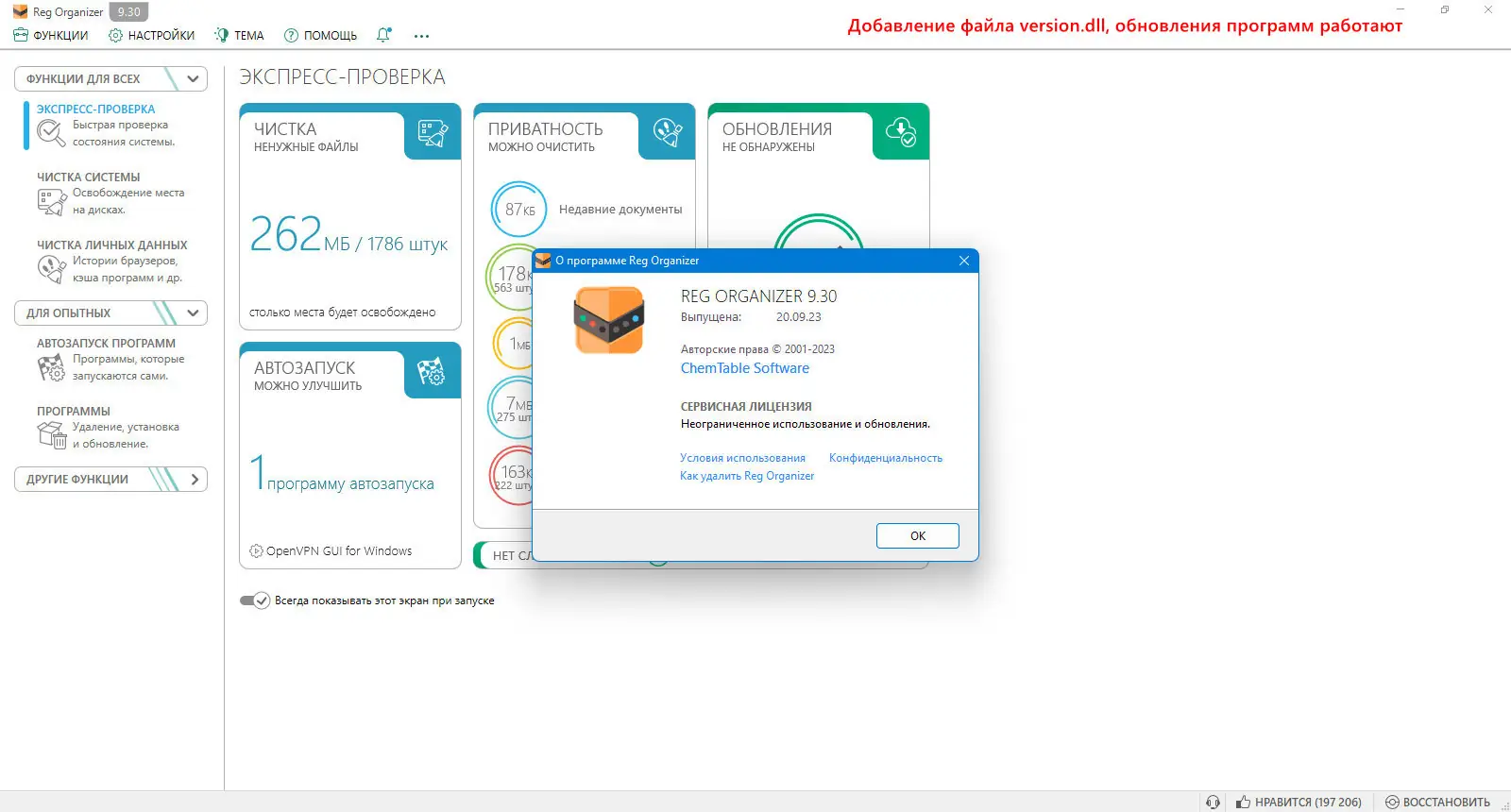Open the ПОМОЩЬ menu

click(321, 35)
